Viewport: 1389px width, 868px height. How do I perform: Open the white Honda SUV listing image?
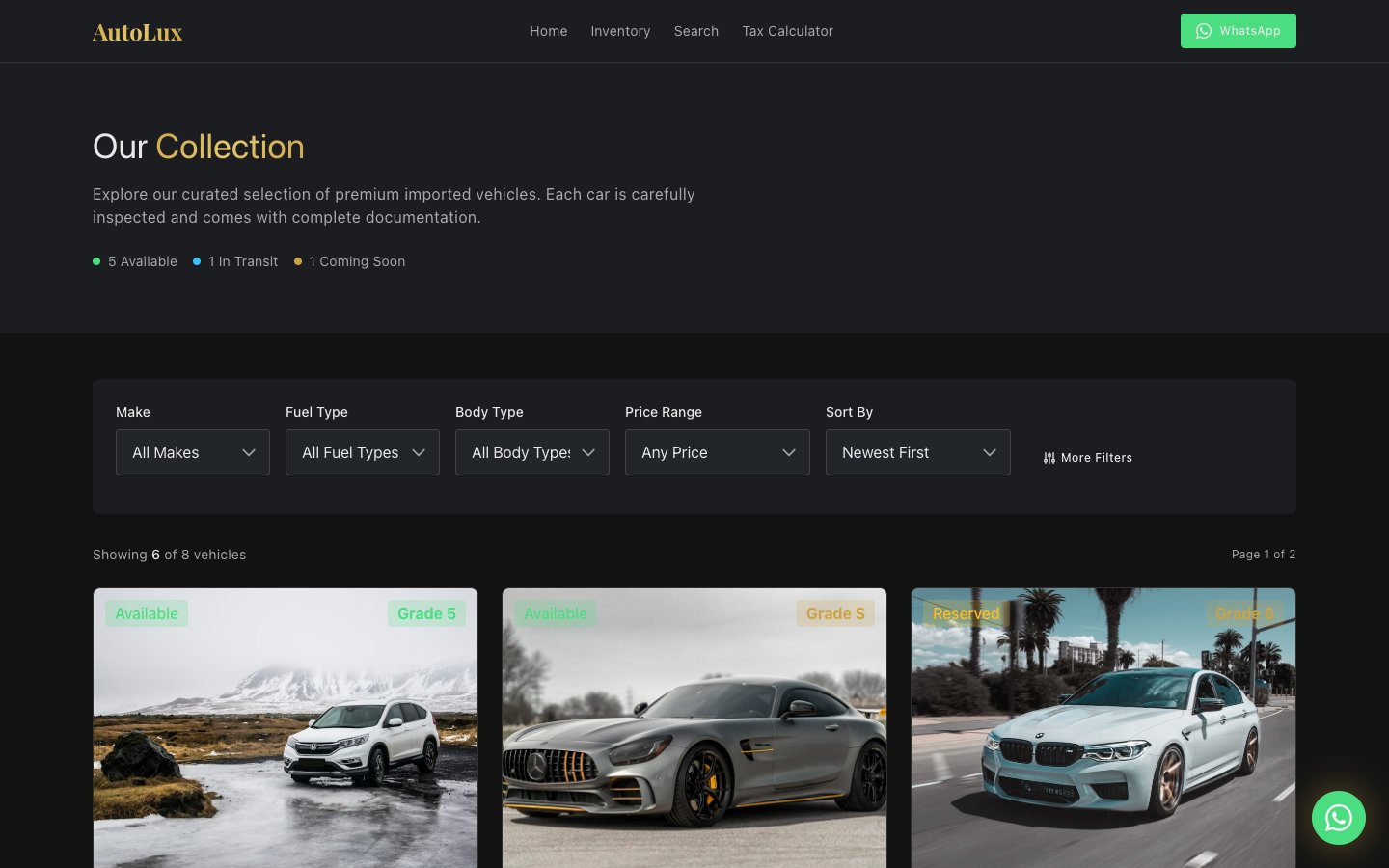coord(286,728)
